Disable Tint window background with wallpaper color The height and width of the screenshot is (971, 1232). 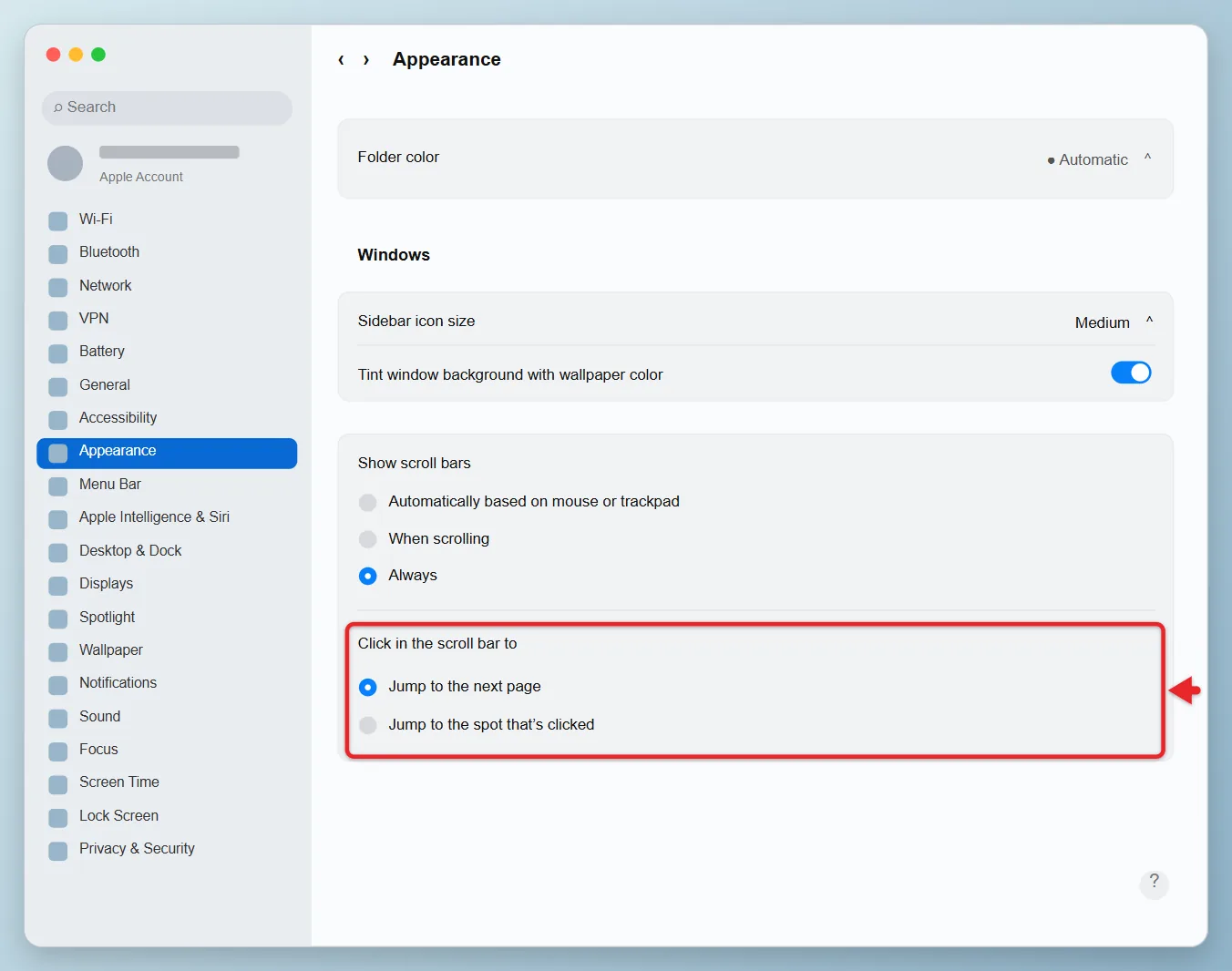[1131, 373]
